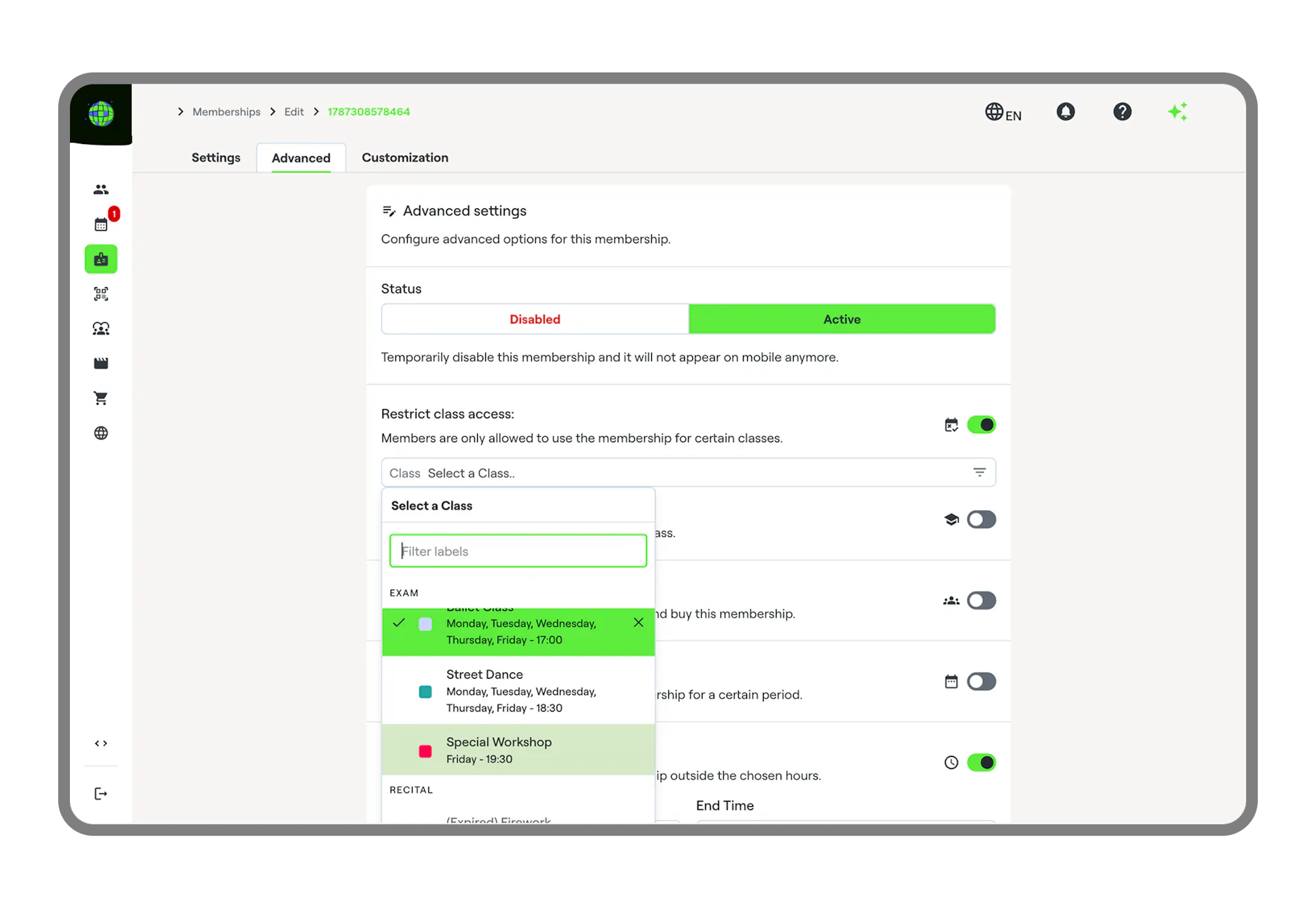This screenshot has height=907, width=1316.
Task: Enable the certain period toggle
Action: click(981, 681)
